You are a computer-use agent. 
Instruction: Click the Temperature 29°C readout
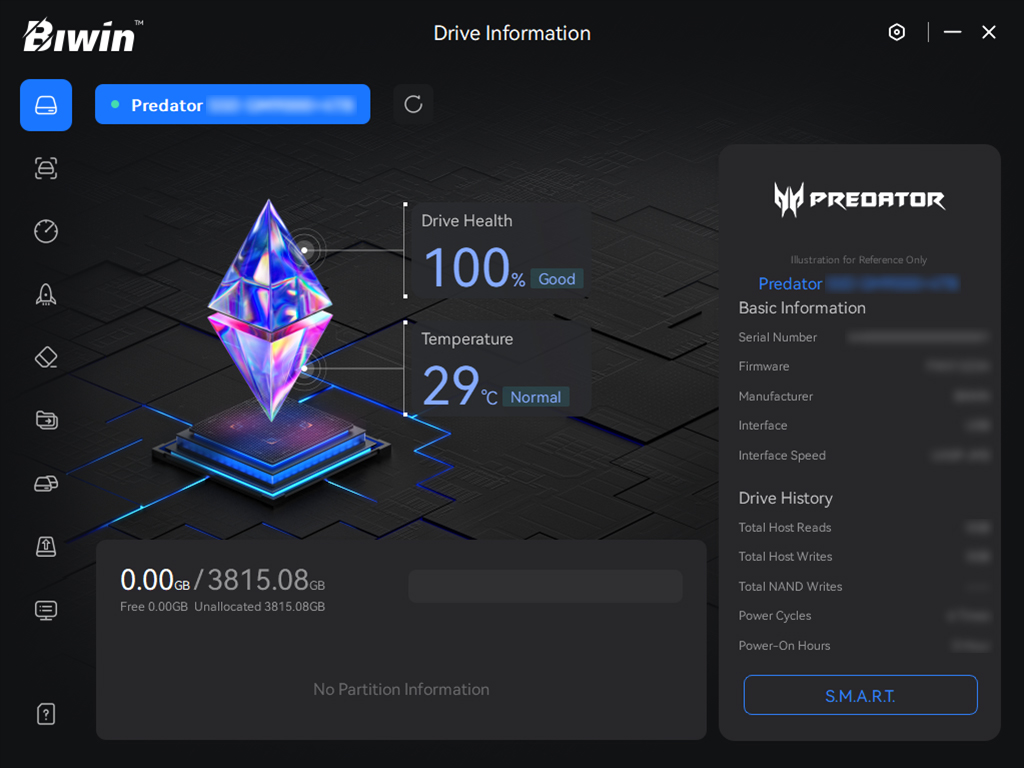click(x=459, y=386)
